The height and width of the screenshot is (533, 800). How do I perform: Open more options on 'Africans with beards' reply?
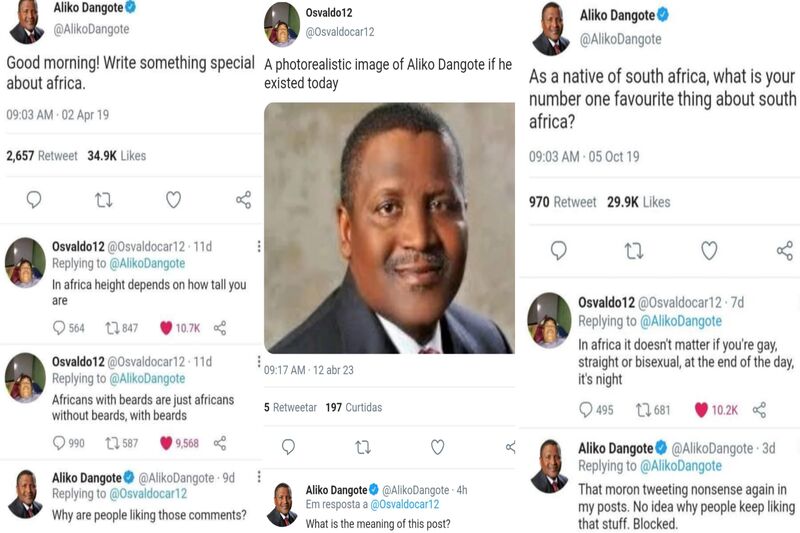click(x=259, y=362)
